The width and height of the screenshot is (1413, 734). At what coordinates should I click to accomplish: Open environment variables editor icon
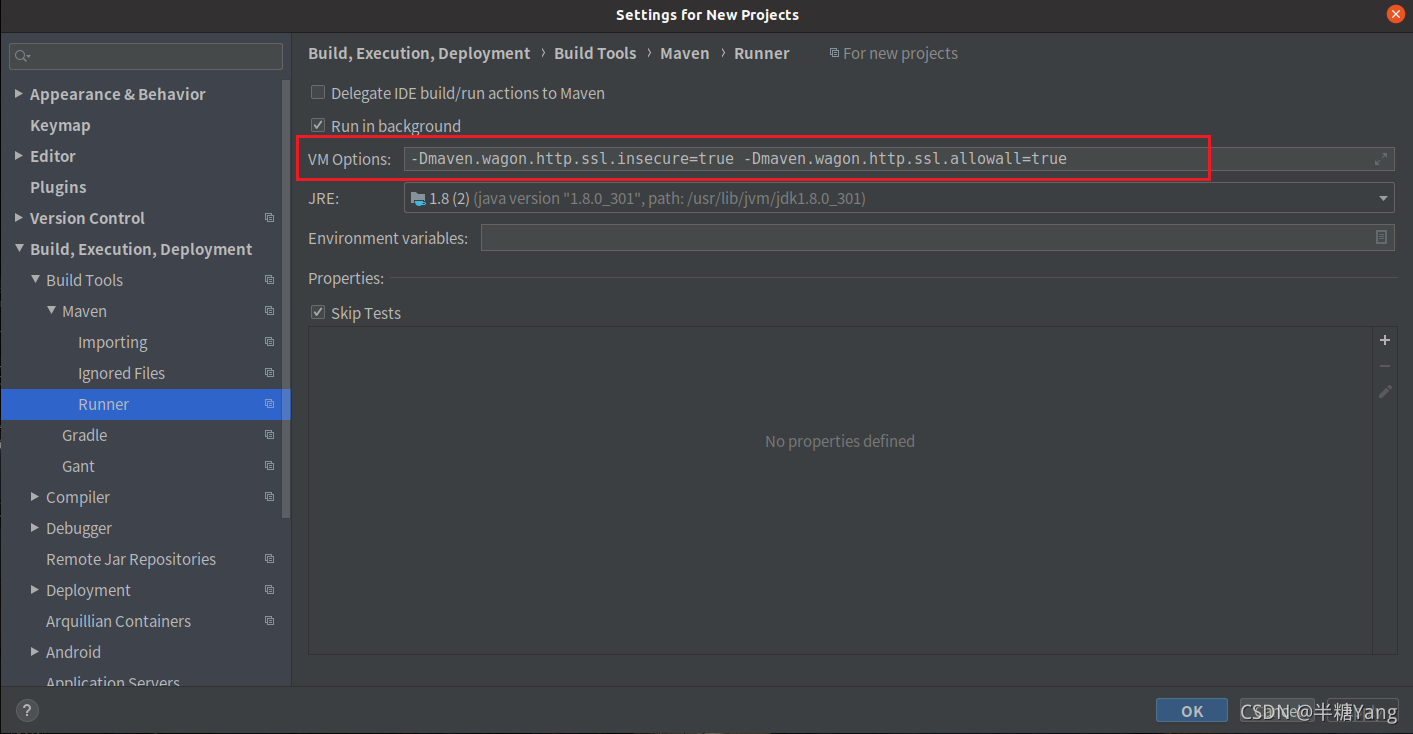pyautogui.click(x=1381, y=237)
